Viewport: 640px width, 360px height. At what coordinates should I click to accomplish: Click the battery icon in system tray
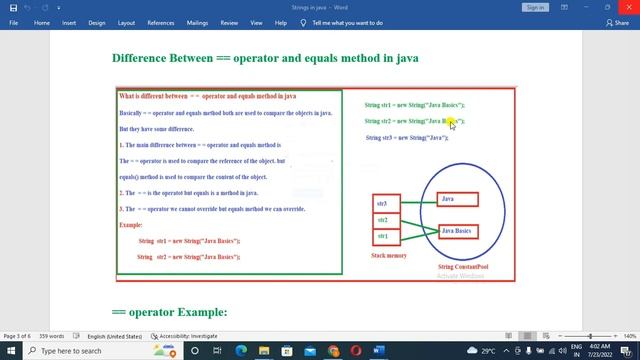click(540, 351)
